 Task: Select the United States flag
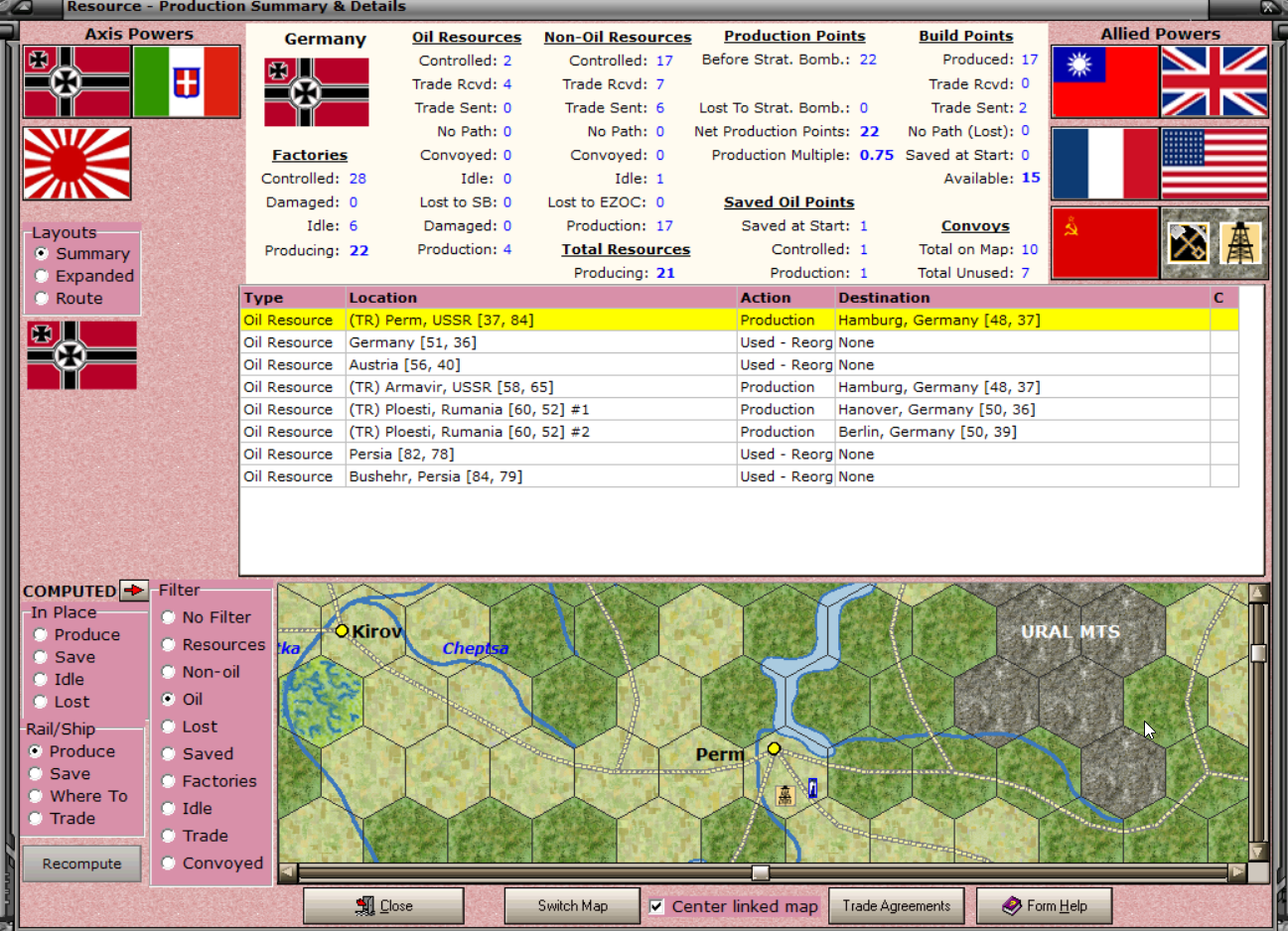click(1215, 164)
